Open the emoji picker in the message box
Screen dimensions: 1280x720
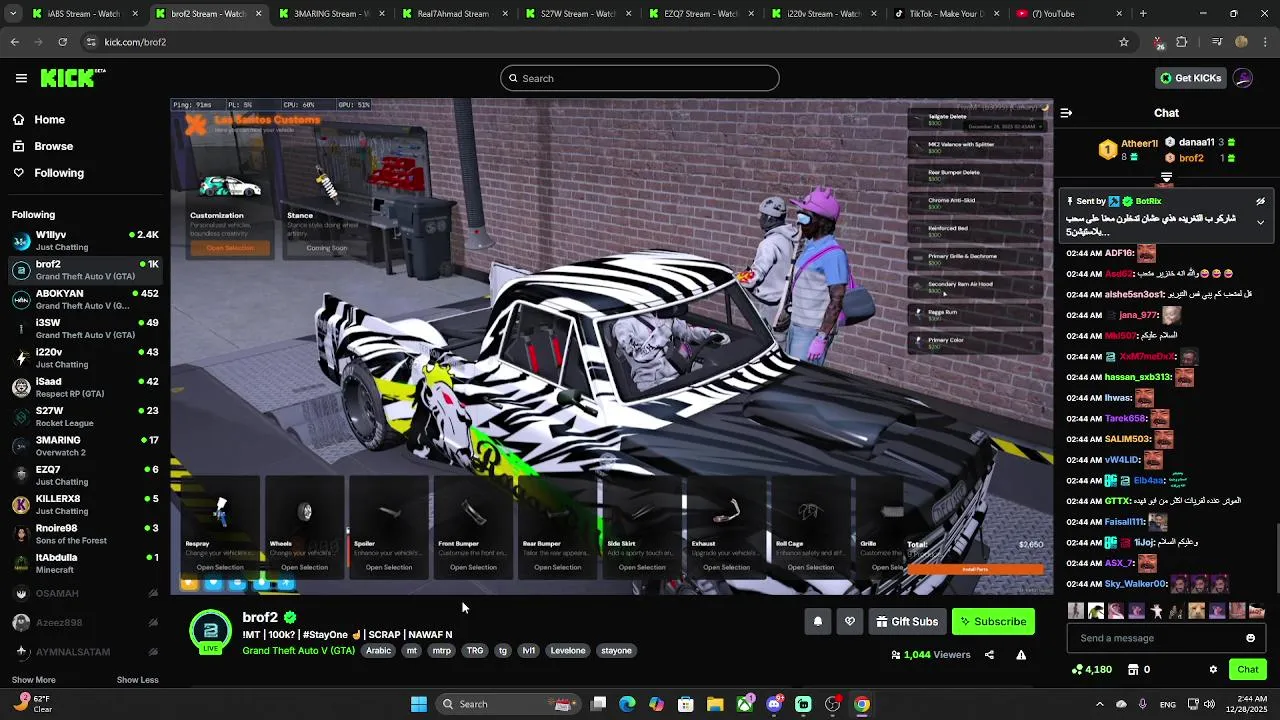pos(1250,638)
